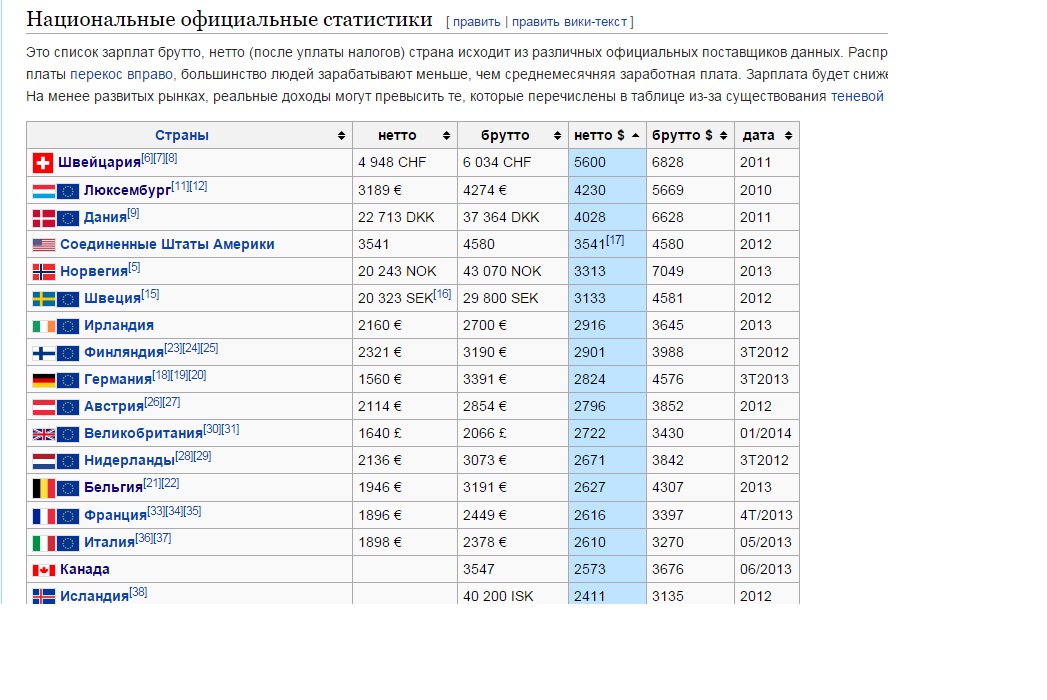Sort by the дата column arrows
This screenshot has width=1047, height=700.
pyautogui.click(x=789, y=136)
